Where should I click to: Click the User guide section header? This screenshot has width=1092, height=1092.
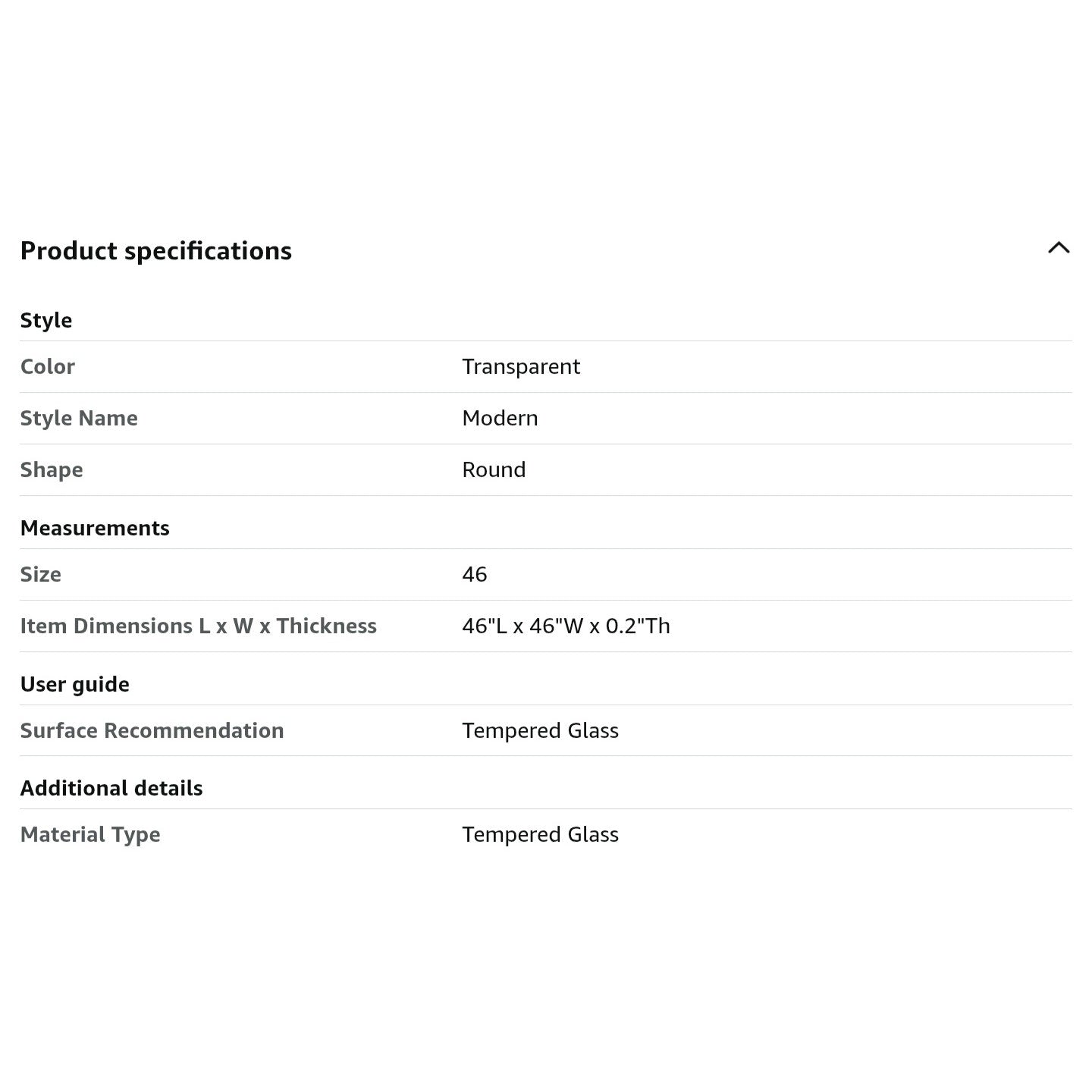click(x=75, y=684)
